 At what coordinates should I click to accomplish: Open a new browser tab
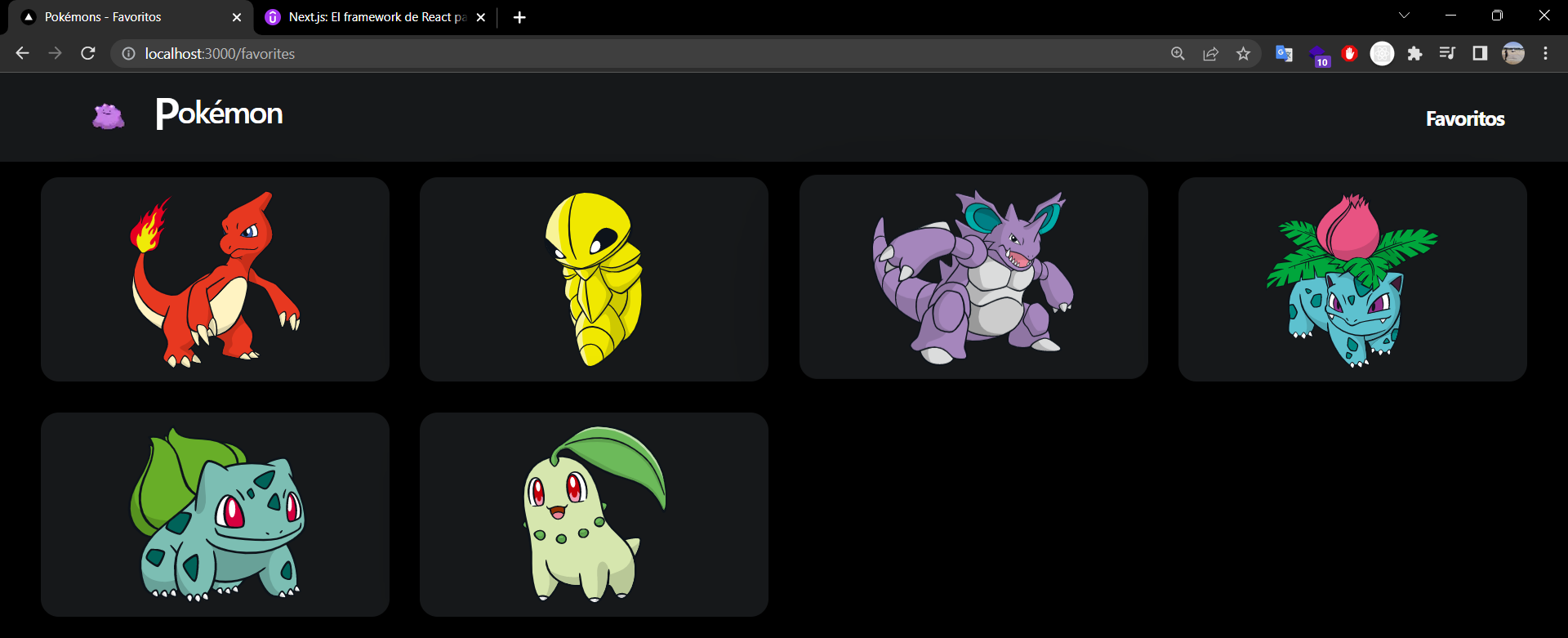tap(519, 17)
